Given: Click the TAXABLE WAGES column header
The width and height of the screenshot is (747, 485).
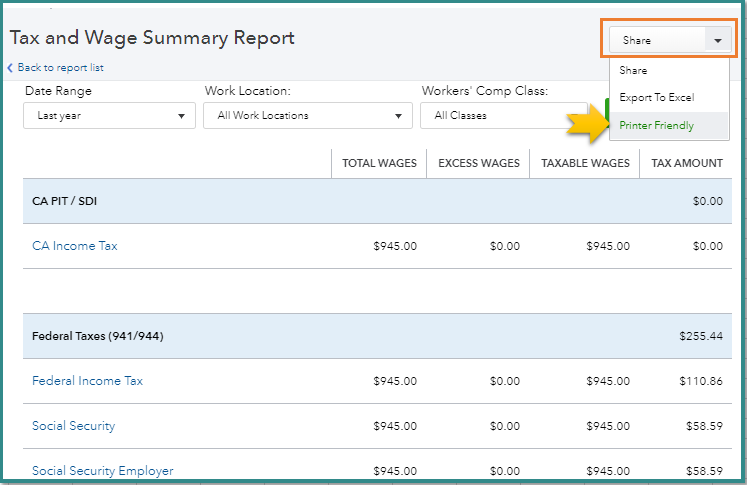Looking at the screenshot, I should click(x=585, y=163).
